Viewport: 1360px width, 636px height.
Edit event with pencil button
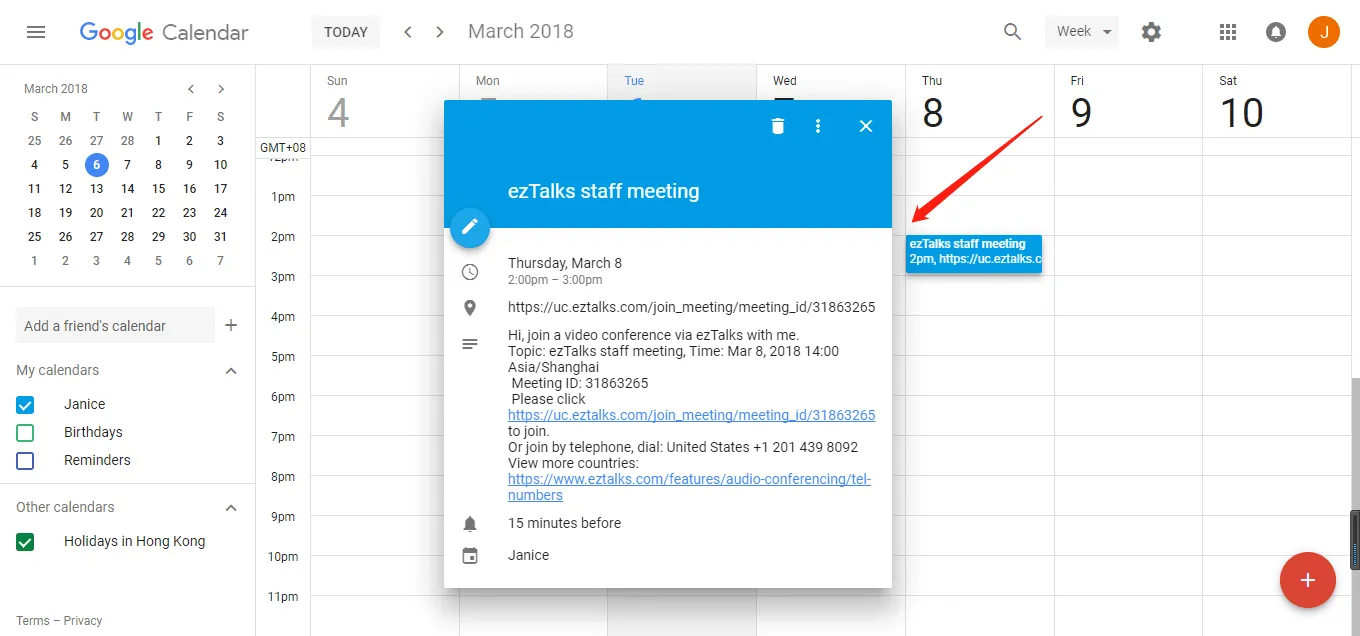coord(470,228)
